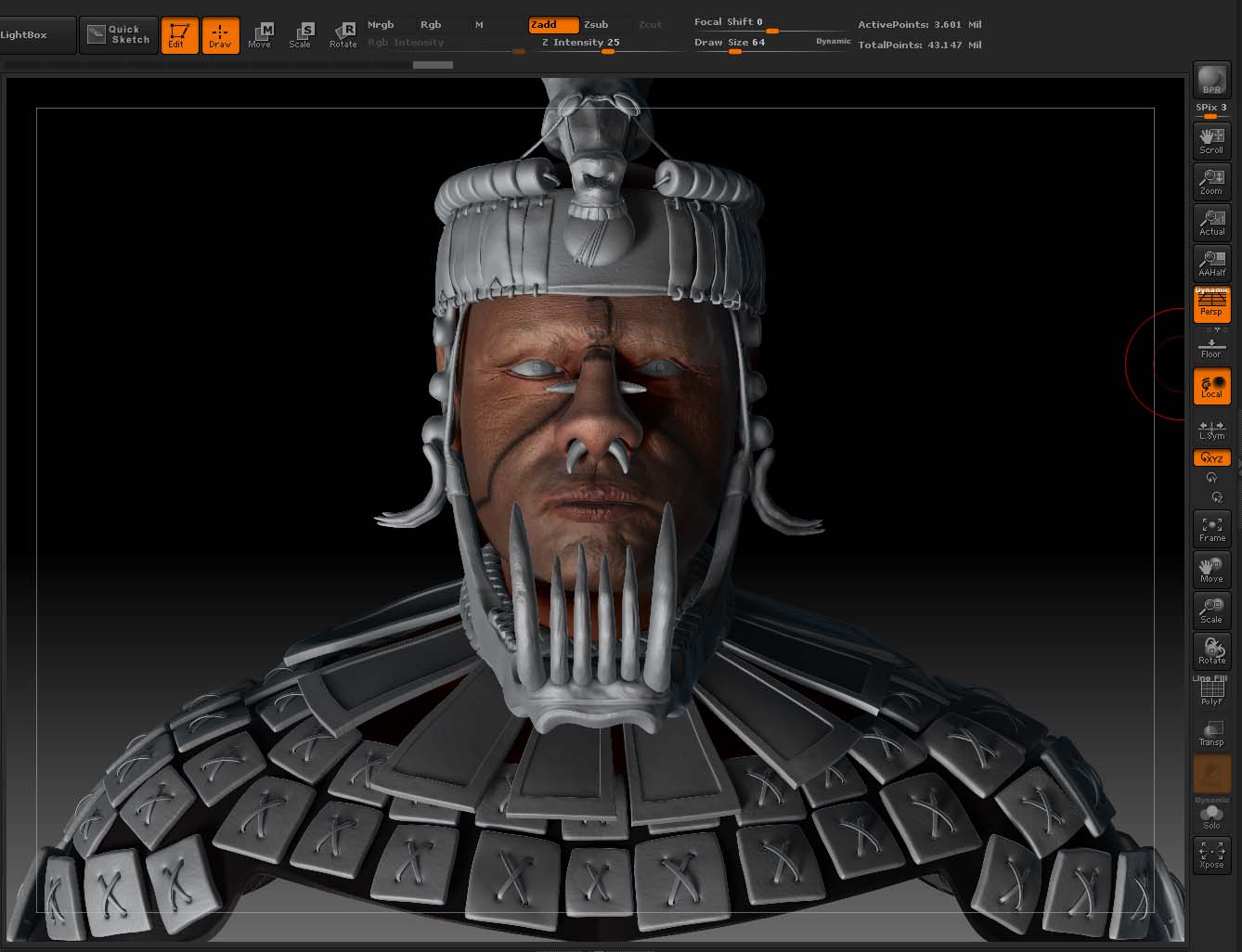Click the BPR render button
Screen dimensions: 1242x952
point(1211,80)
